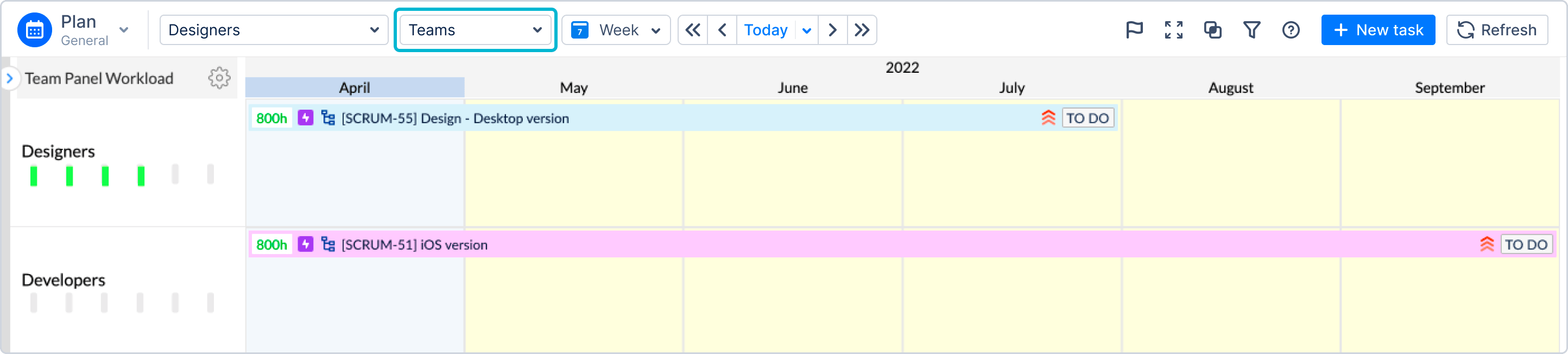Viewport: 1568px width, 354px height.
Task: Open the Teams dropdown
Action: 475,30
